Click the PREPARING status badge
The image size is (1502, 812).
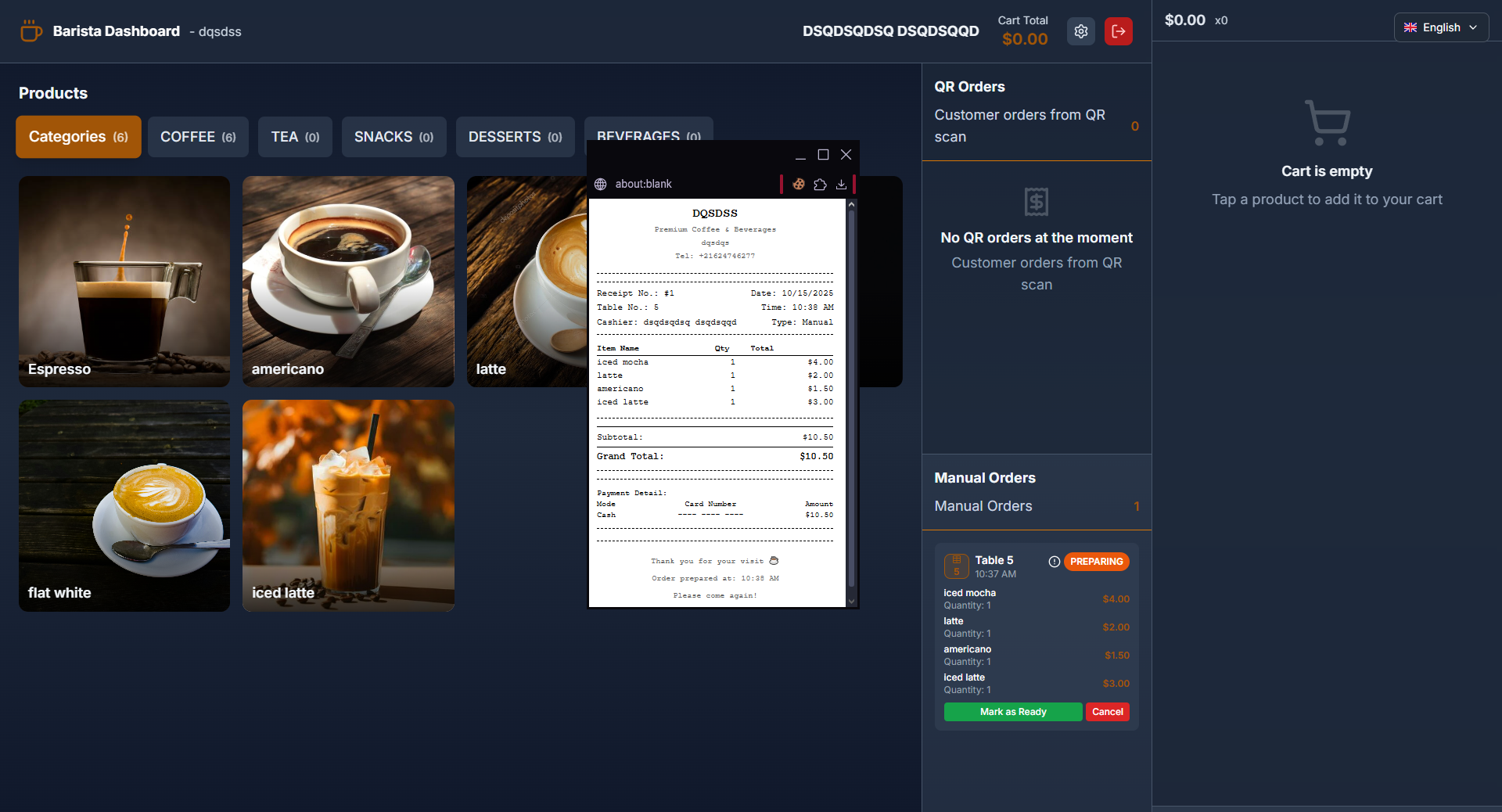point(1096,562)
